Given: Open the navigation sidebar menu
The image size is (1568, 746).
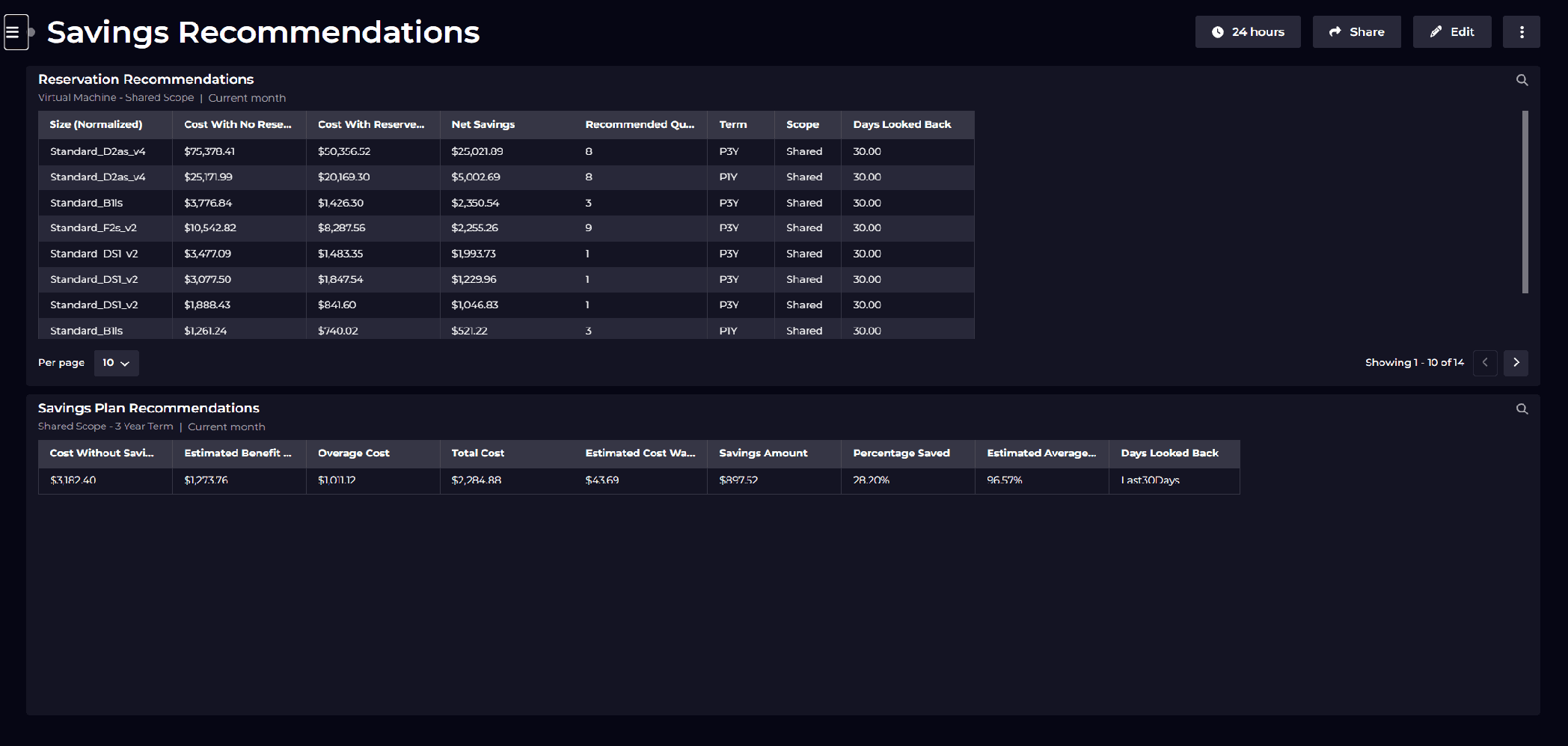Looking at the screenshot, I should 16,31.
